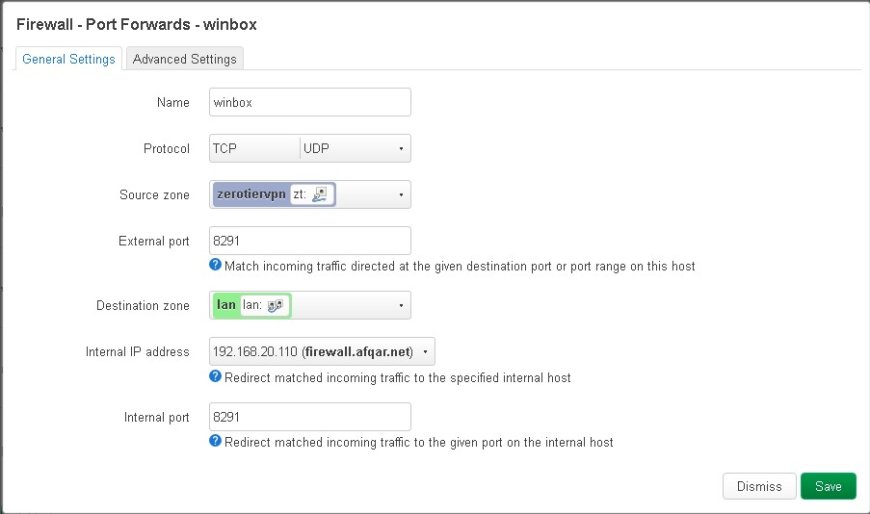870x514 pixels.
Task: Click the UDP protocol entry
Action: pos(316,148)
